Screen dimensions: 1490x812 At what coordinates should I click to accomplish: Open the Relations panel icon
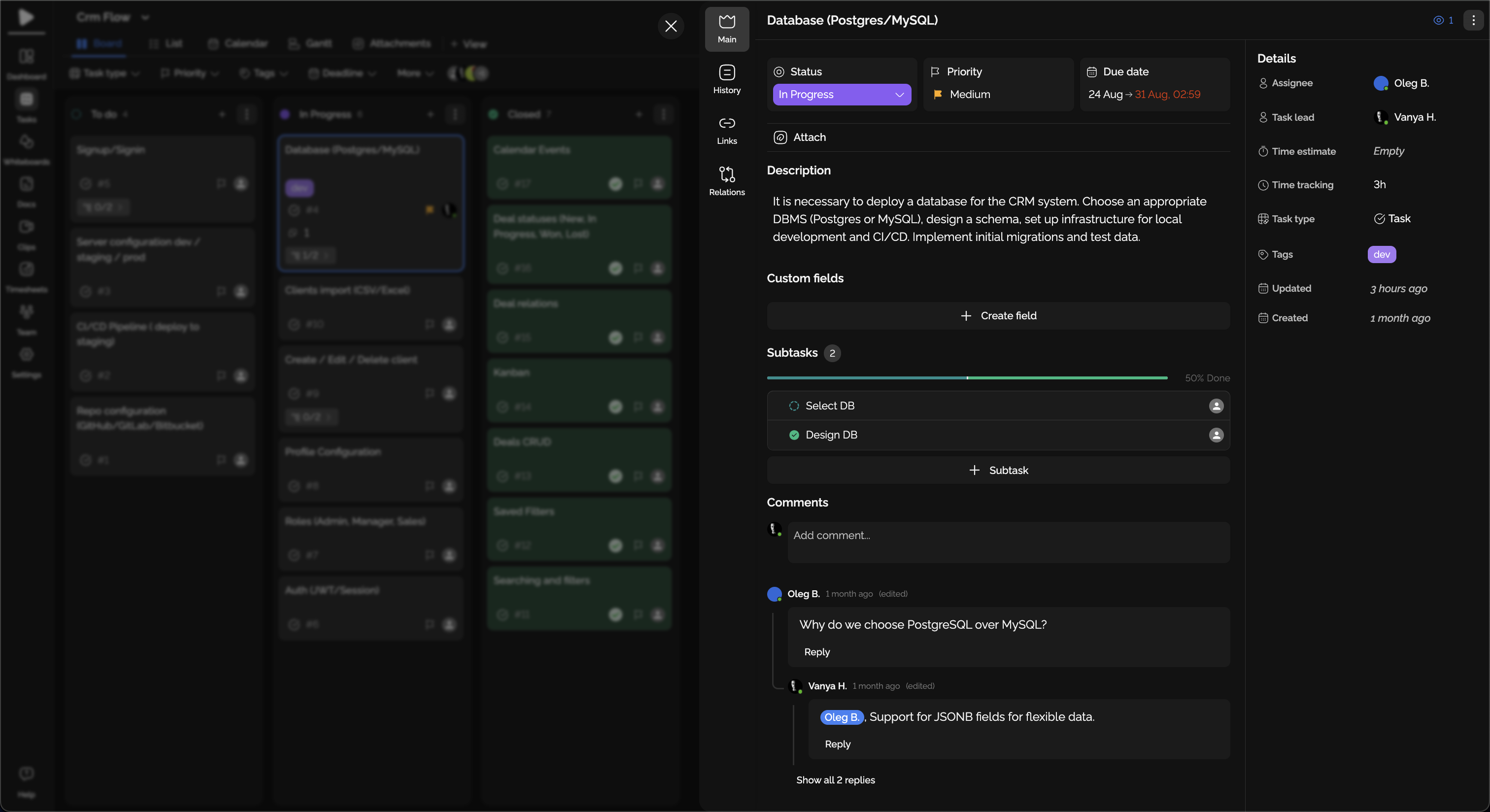pyautogui.click(x=726, y=174)
